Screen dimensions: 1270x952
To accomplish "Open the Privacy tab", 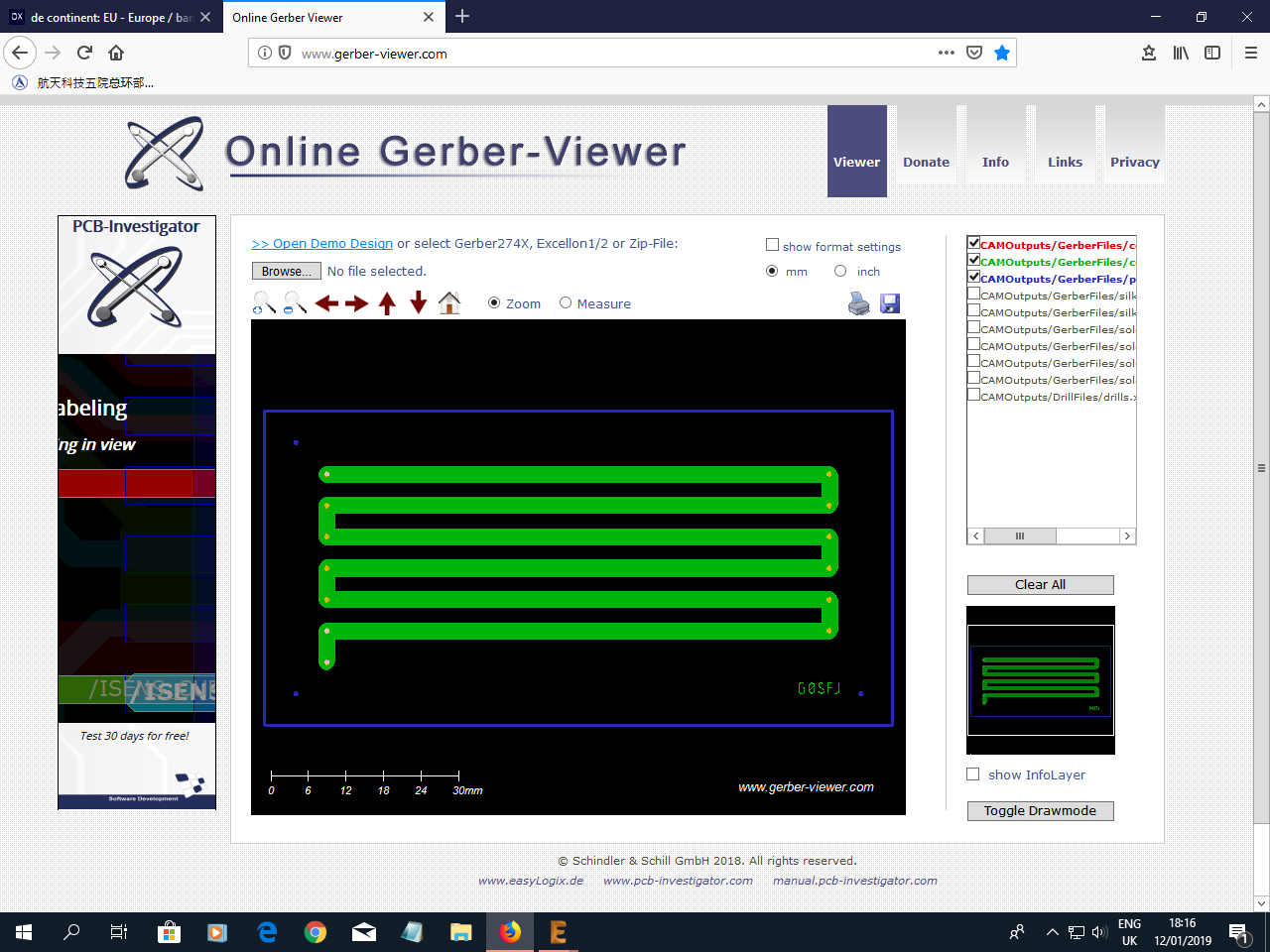I will pyautogui.click(x=1135, y=146).
